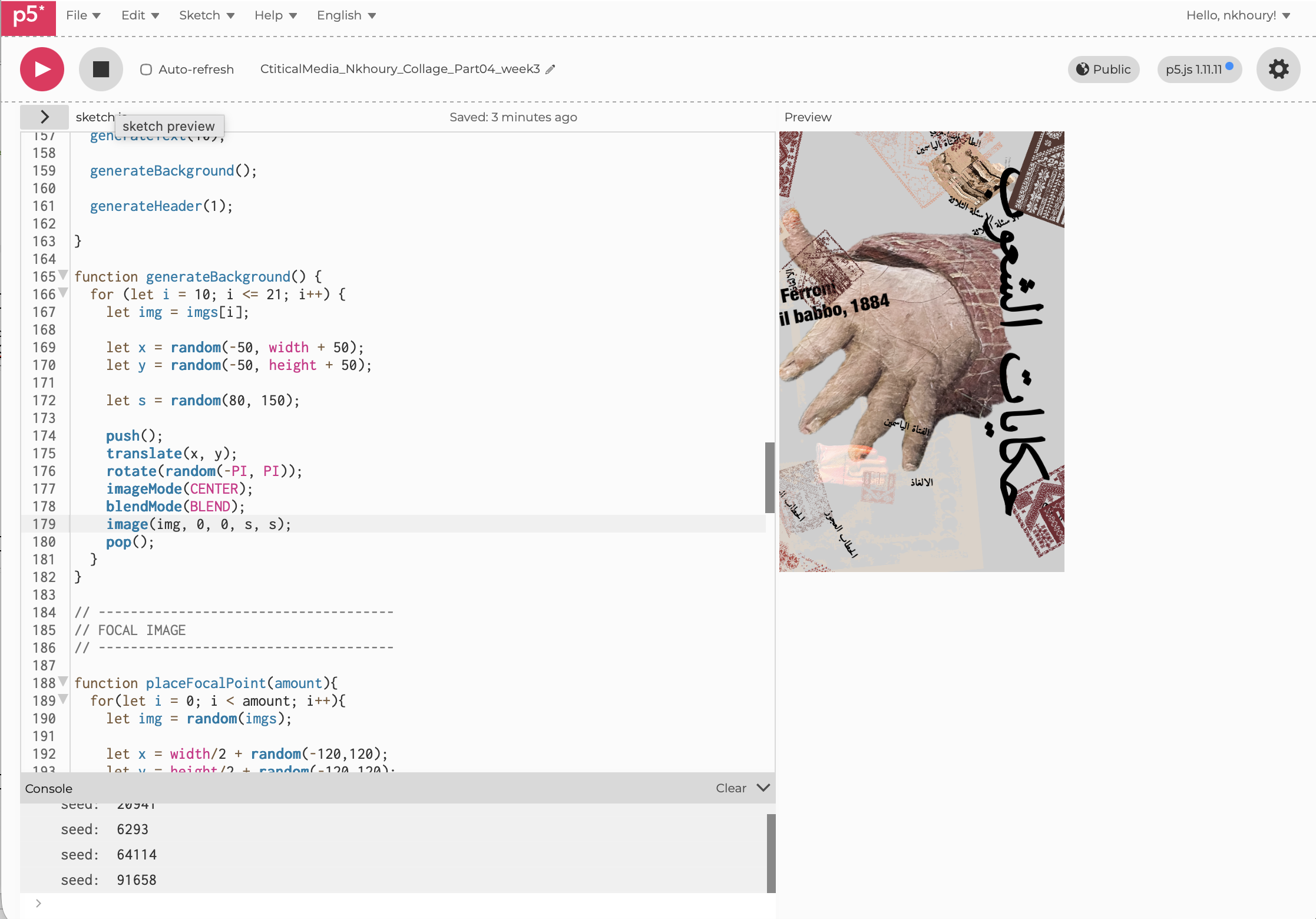
Task: Open the Help menu
Action: [276, 15]
